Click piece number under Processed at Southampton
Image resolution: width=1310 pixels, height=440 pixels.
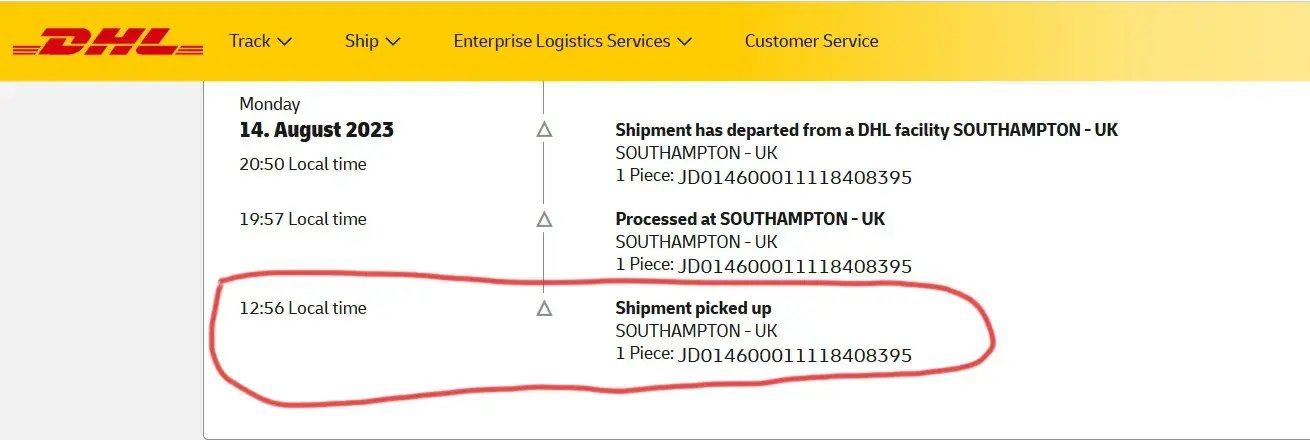(795, 266)
